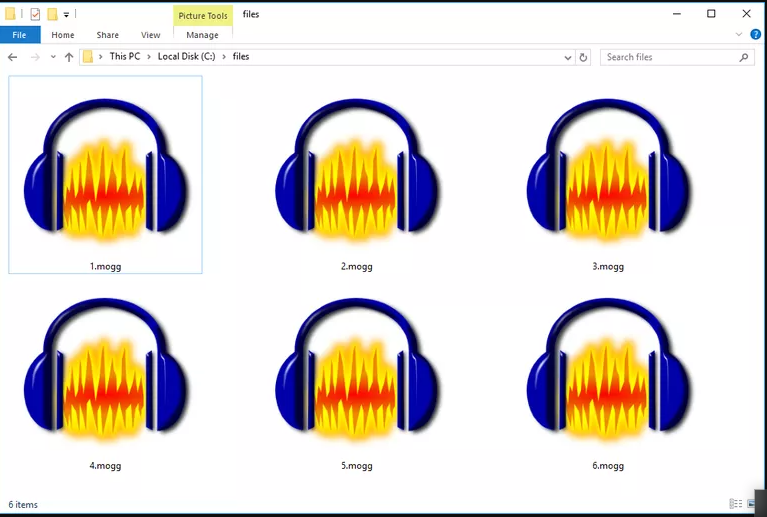Viewport: 767px width, 517px height.
Task: Expand chevron after Local Disk (C:) breadcrumb
Action: point(224,57)
